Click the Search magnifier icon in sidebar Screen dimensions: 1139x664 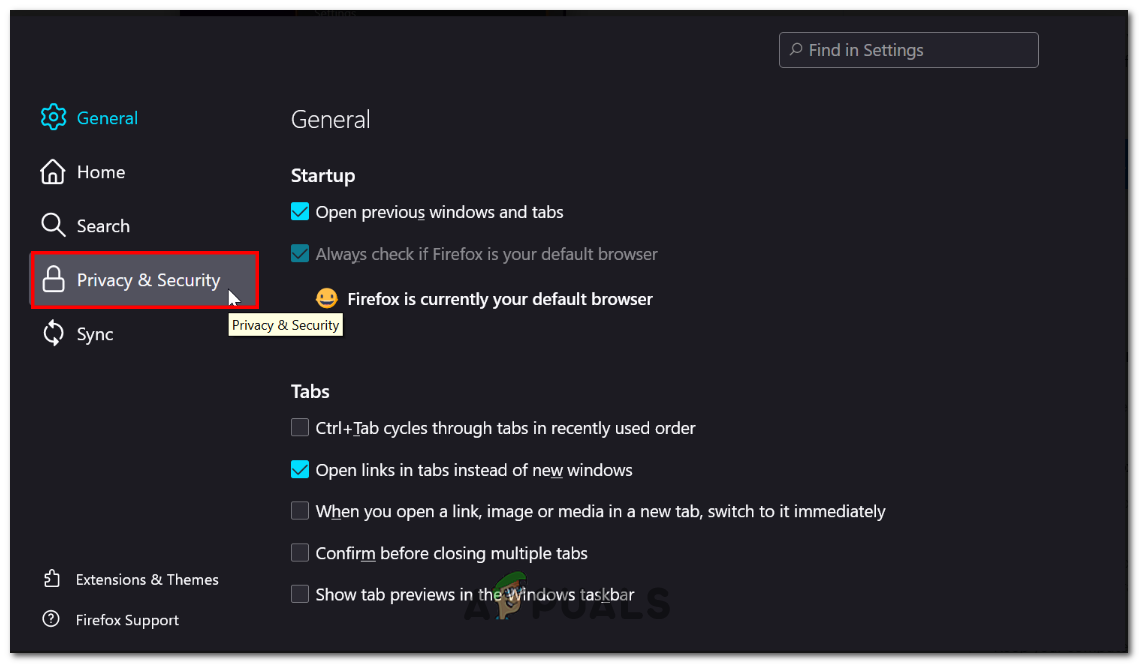pyautogui.click(x=53, y=225)
